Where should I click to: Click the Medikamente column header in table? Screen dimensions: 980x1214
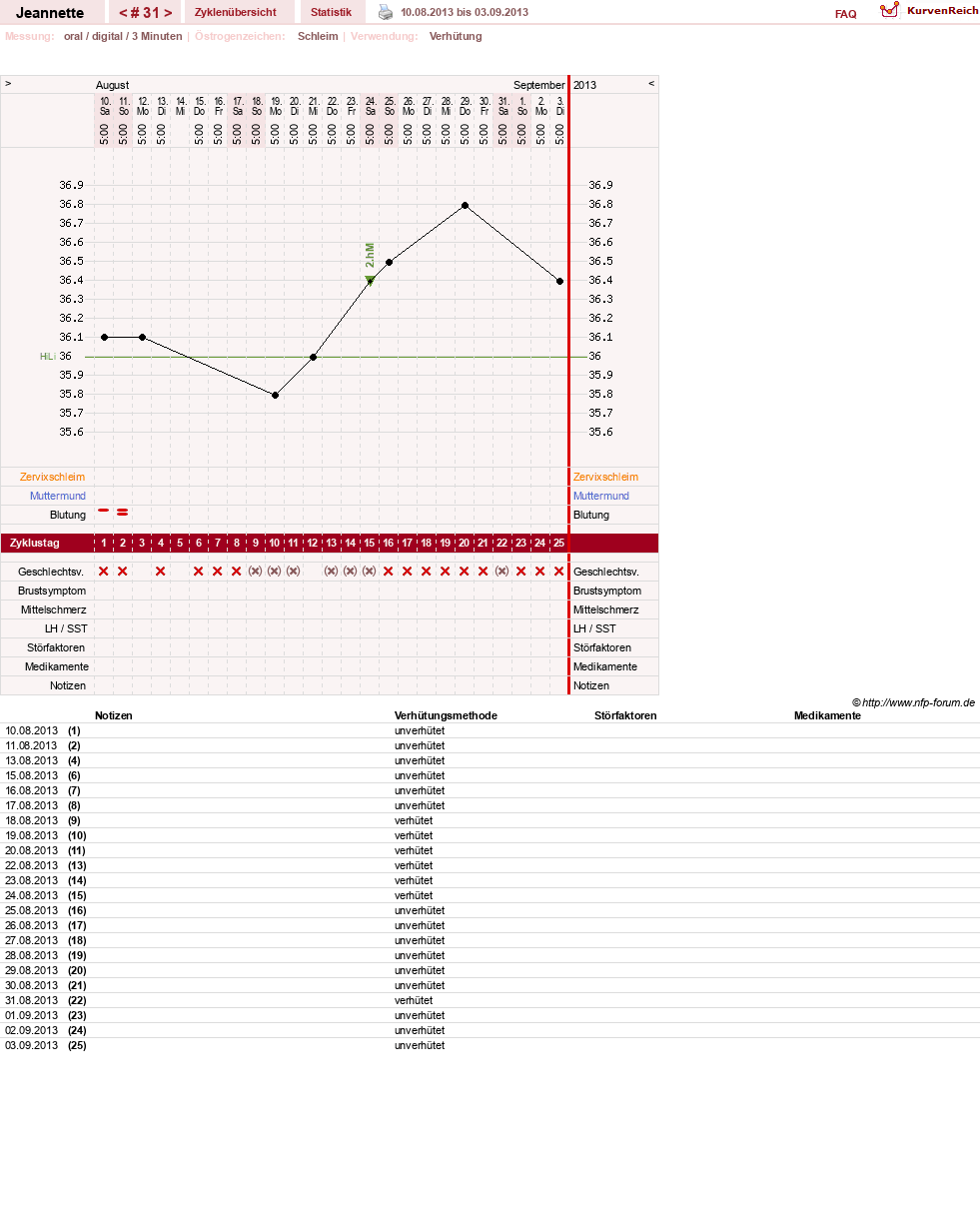pyautogui.click(x=827, y=715)
